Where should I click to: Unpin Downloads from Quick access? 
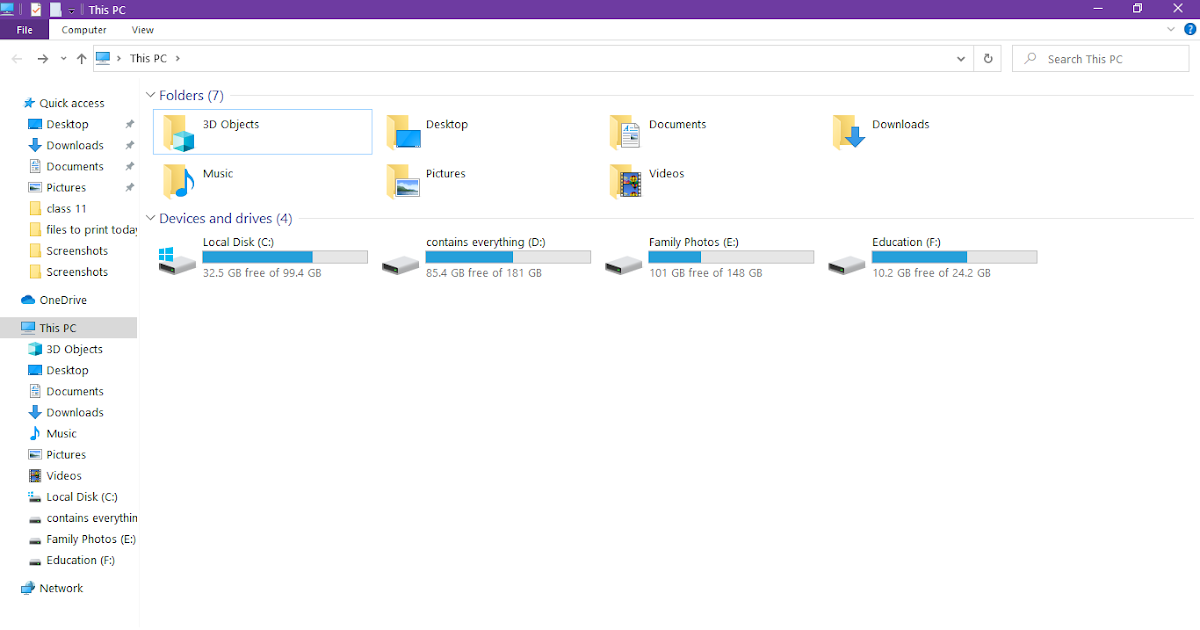129,145
